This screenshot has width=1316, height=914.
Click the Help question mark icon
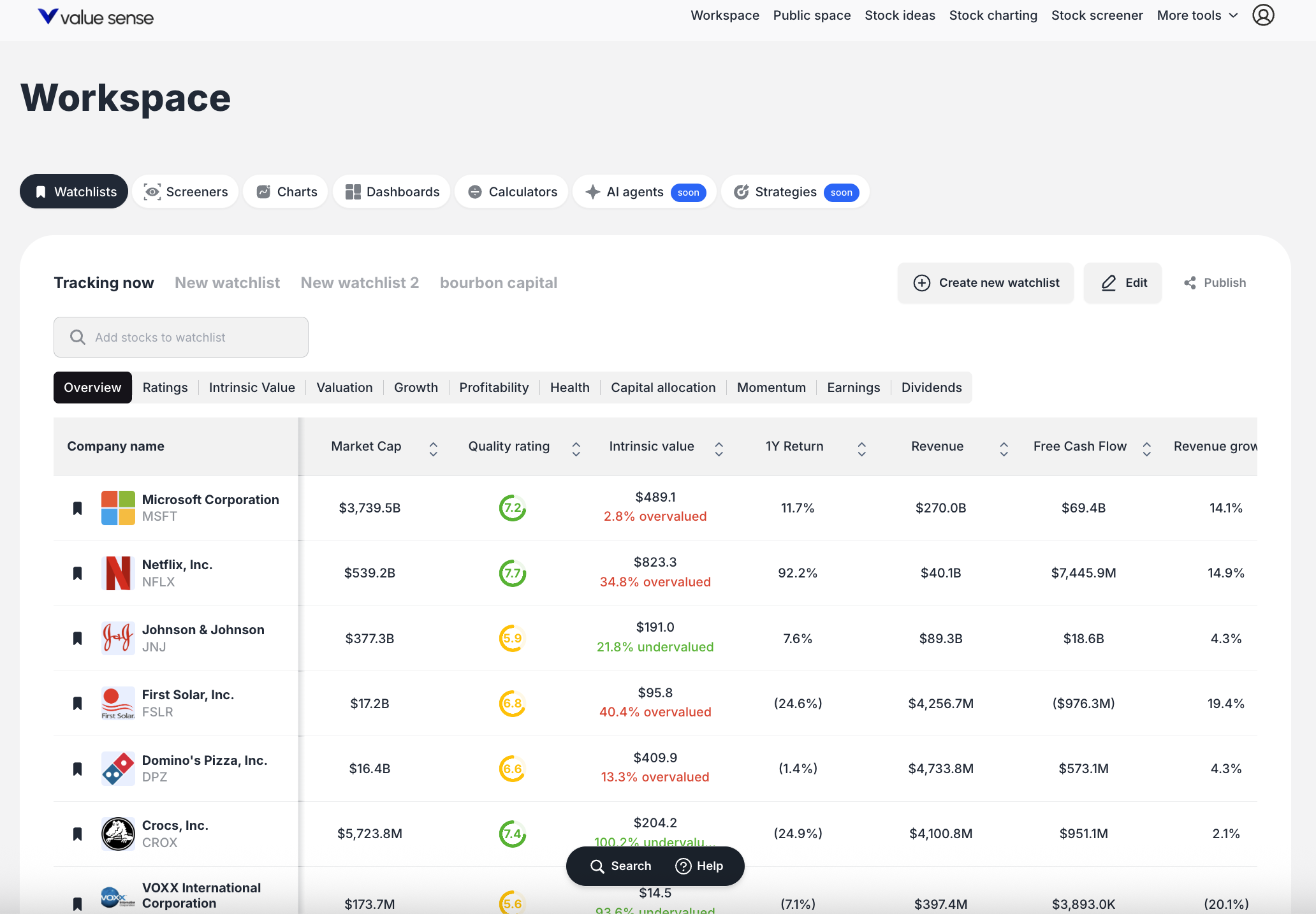pyautogui.click(x=683, y=866)
